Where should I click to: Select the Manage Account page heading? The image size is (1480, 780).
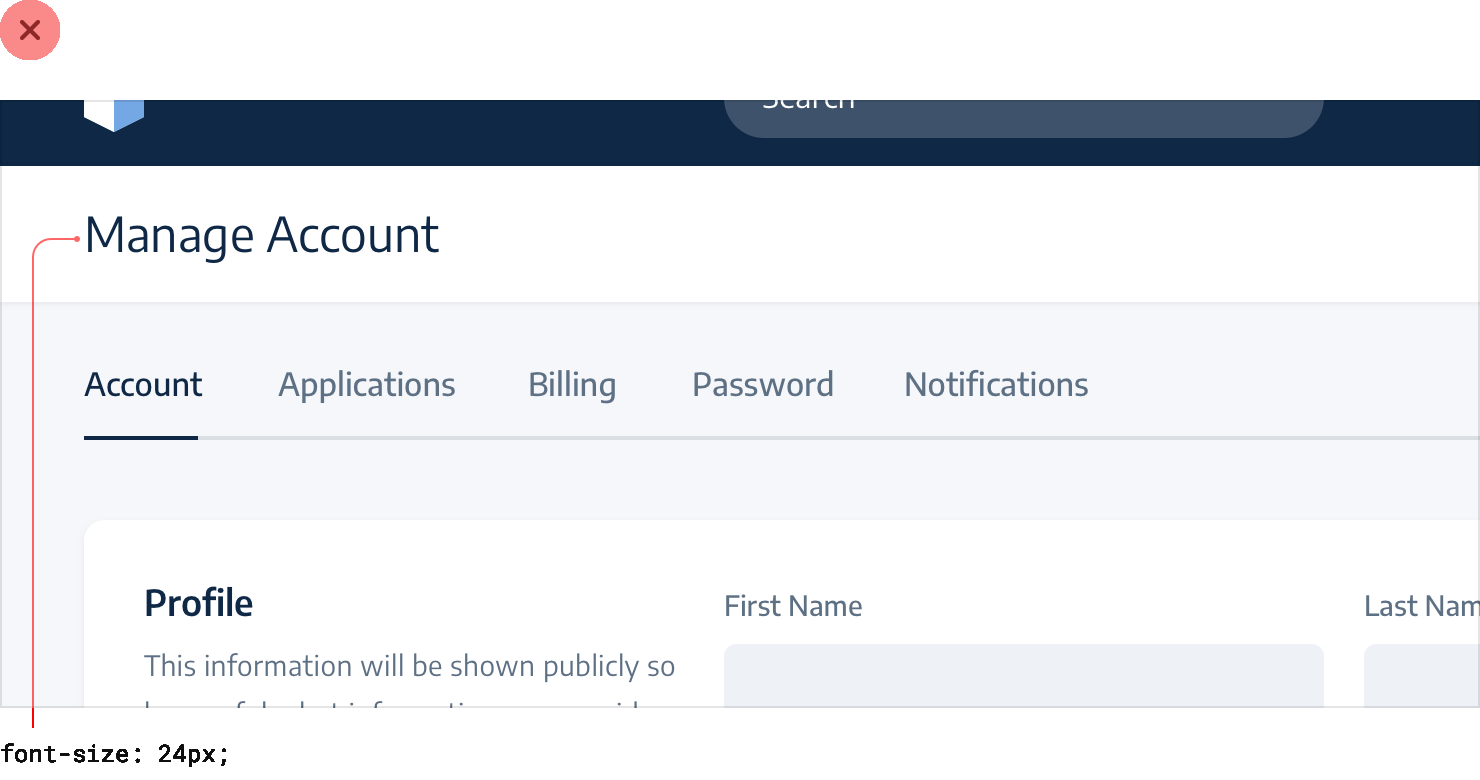click(x=262, y=236)
